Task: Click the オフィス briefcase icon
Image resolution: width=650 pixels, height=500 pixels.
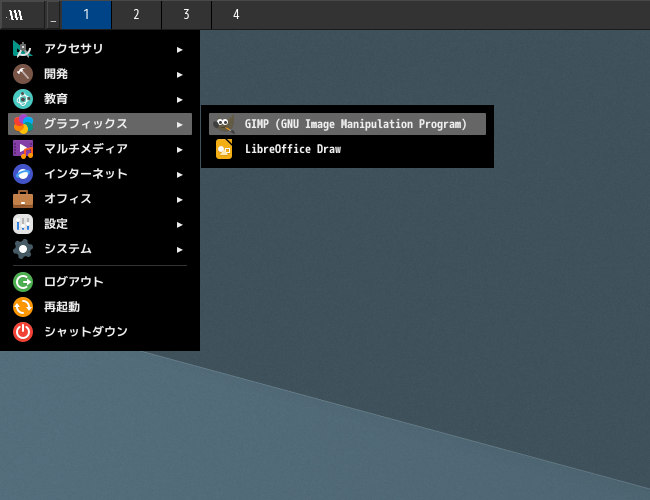Action: point(23,199)
